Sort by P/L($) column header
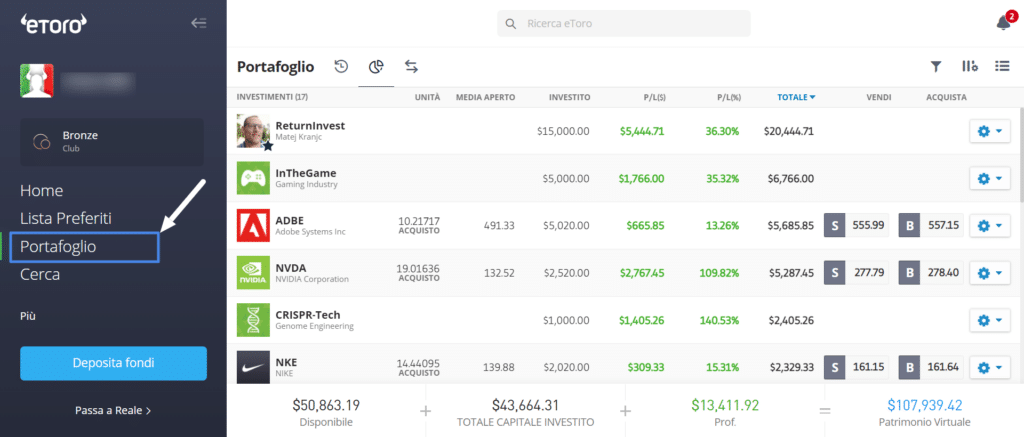This screenshot has width=1024, height=437. pyautogui.click(x=653, y=97)
